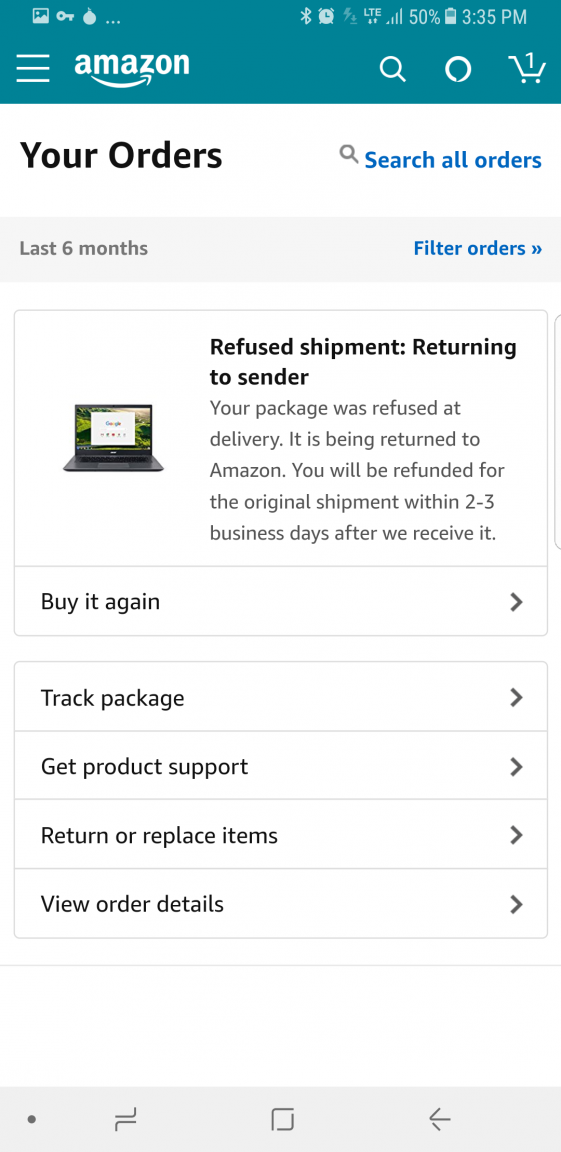Tap the small magnifier beside Search all orders
Viewport: 561px width, 1152px height.
click(349, 154)
